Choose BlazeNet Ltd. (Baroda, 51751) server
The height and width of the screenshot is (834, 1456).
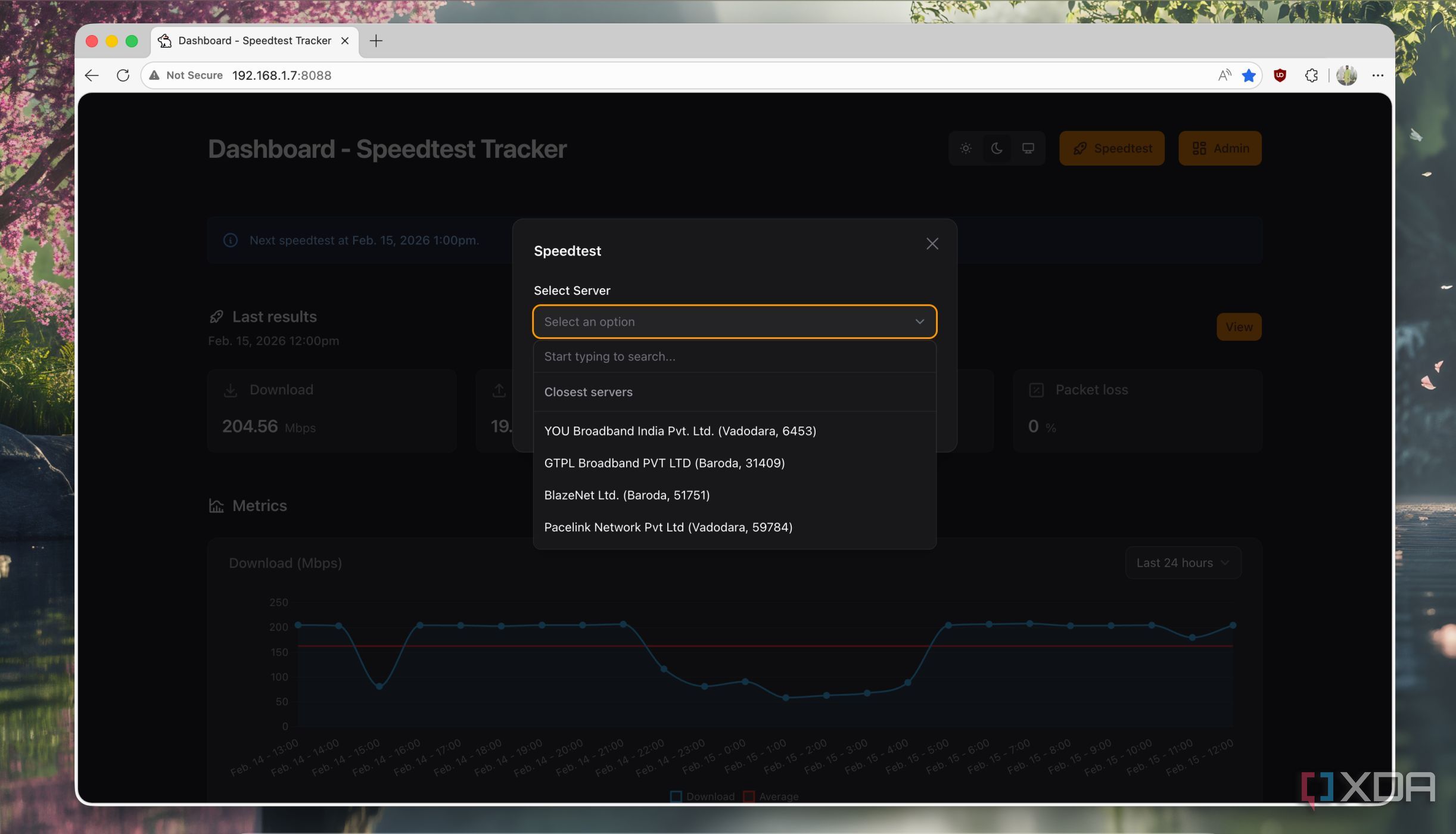tap(735, 495)
